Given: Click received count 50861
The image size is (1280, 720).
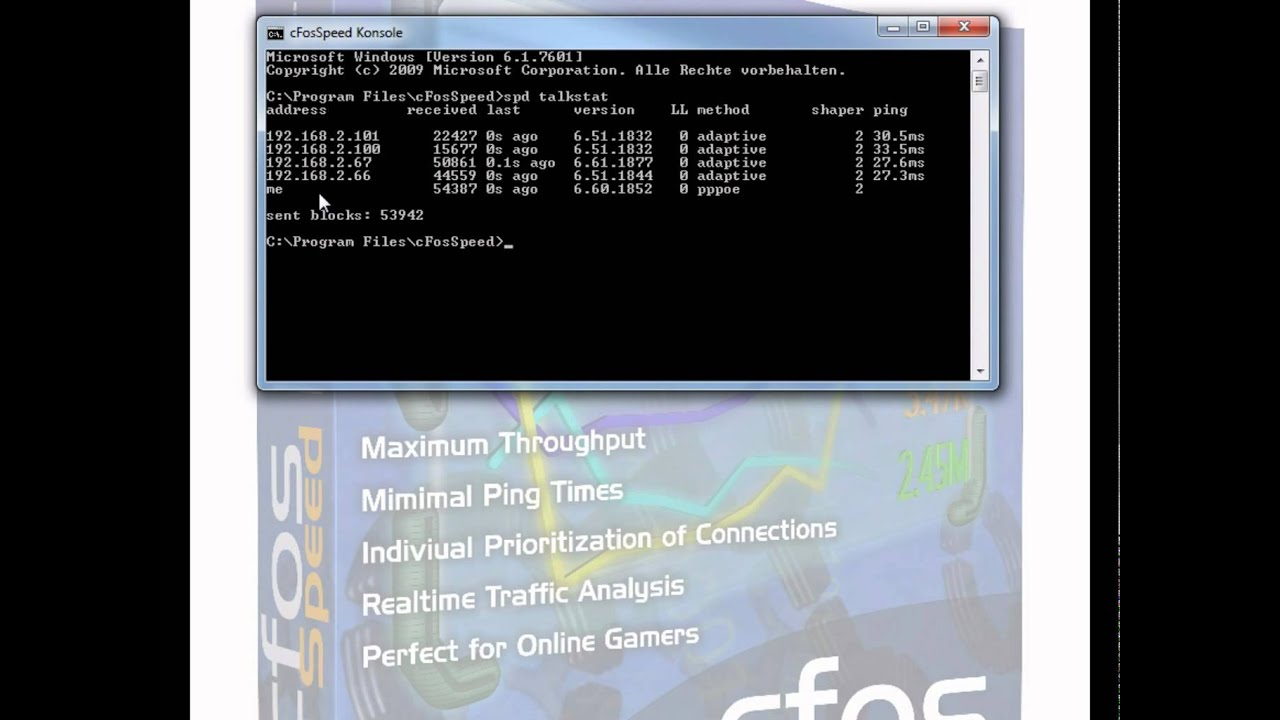Looking at the screenshot, I should coord(455,162).
